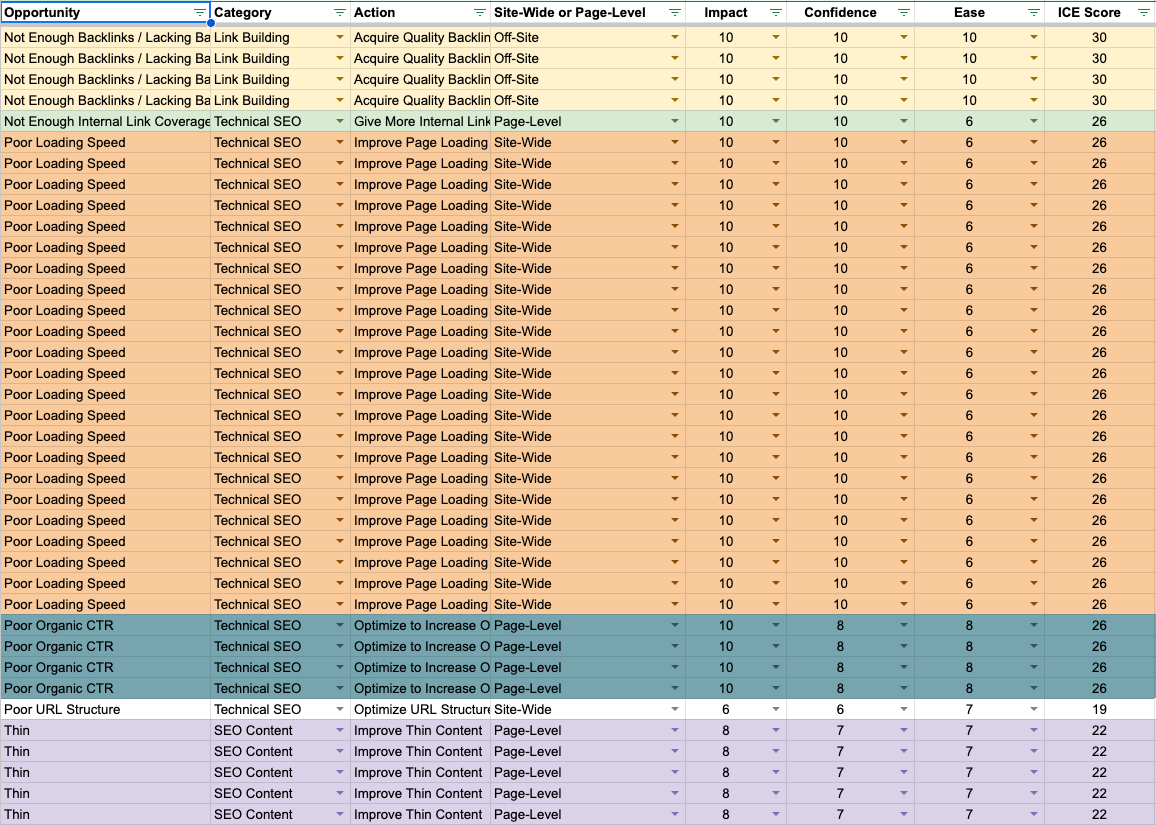Open Impact dropdown in Poor URL Structure row
This screenshot has height=825, width=1156.
[x=776, y=710]
